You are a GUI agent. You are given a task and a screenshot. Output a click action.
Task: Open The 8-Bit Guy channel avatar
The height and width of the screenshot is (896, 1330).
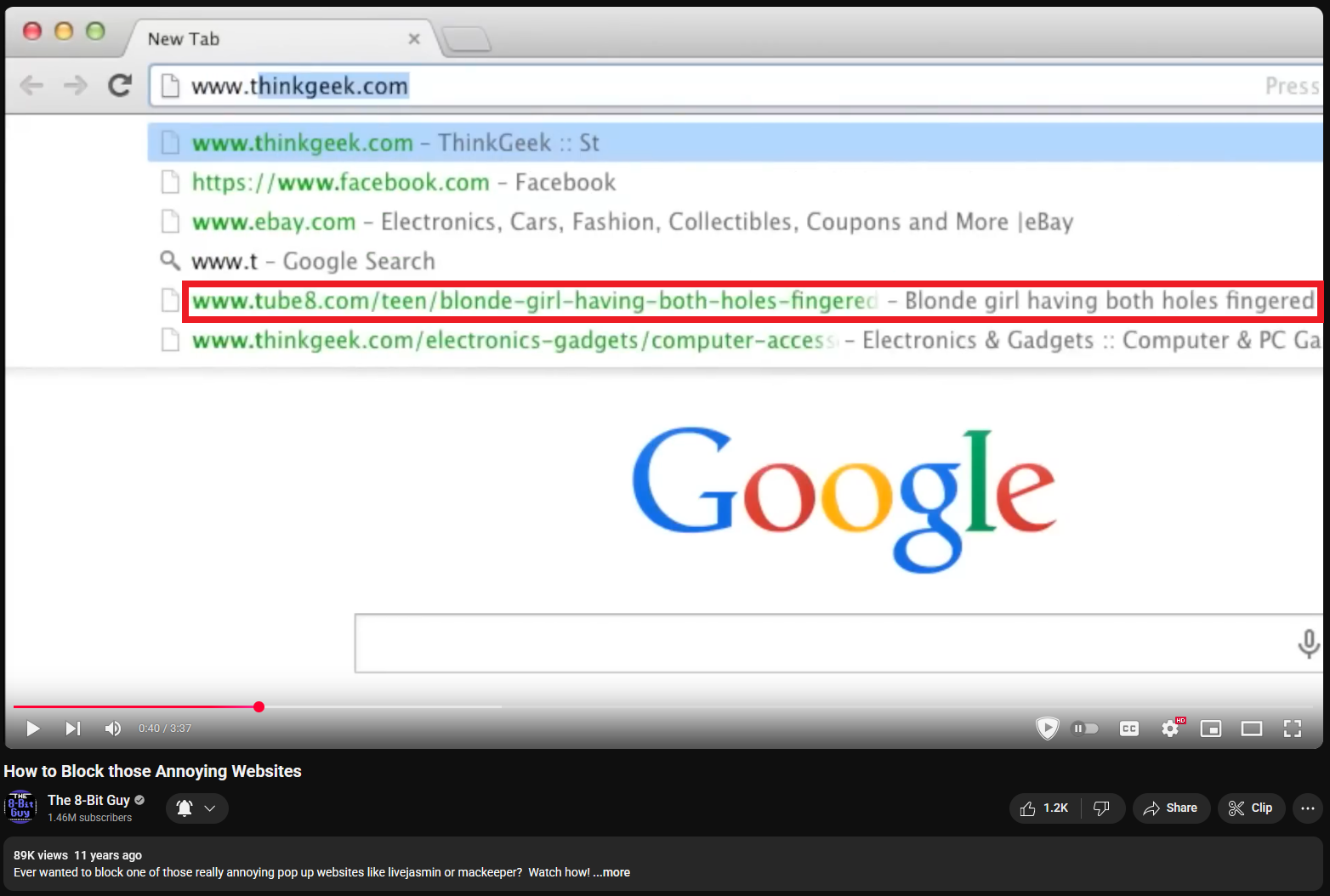(20, 808)
